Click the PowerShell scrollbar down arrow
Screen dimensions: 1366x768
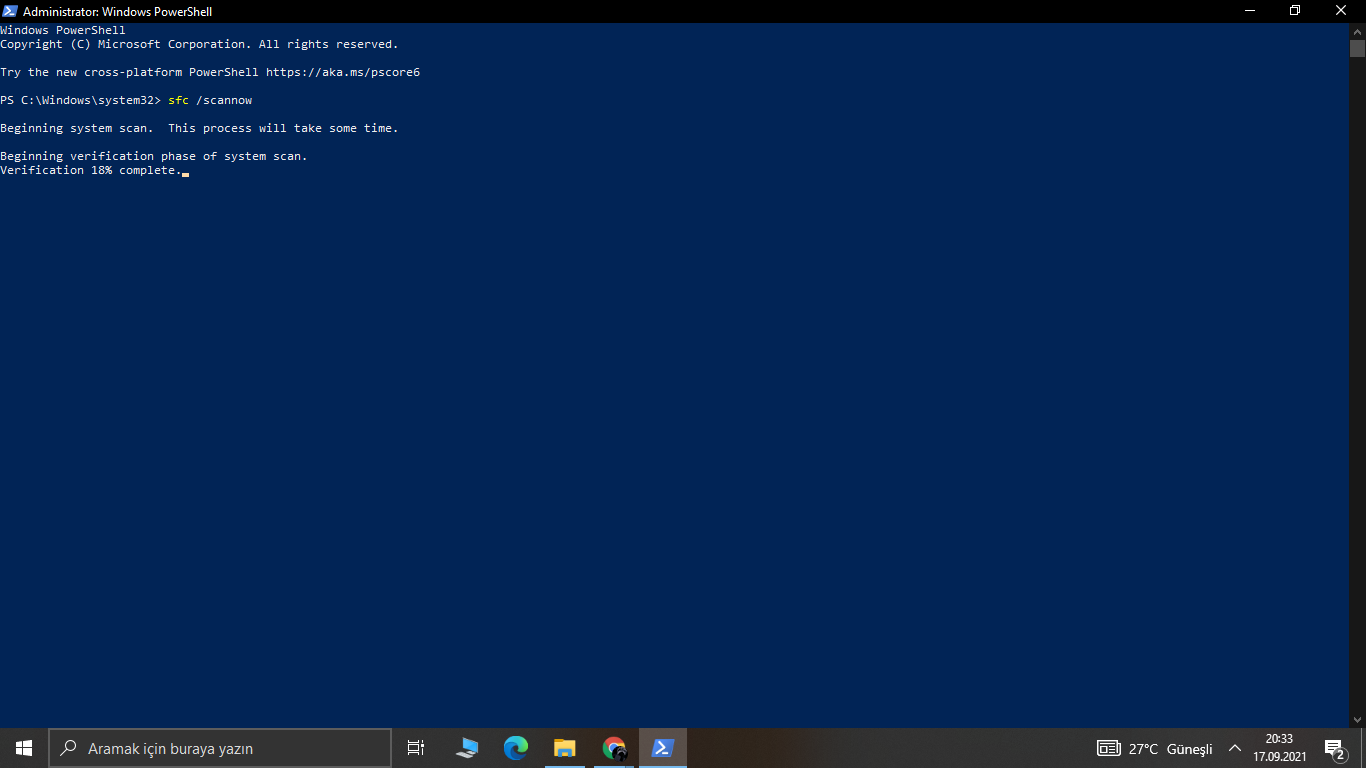point(1357,720)
